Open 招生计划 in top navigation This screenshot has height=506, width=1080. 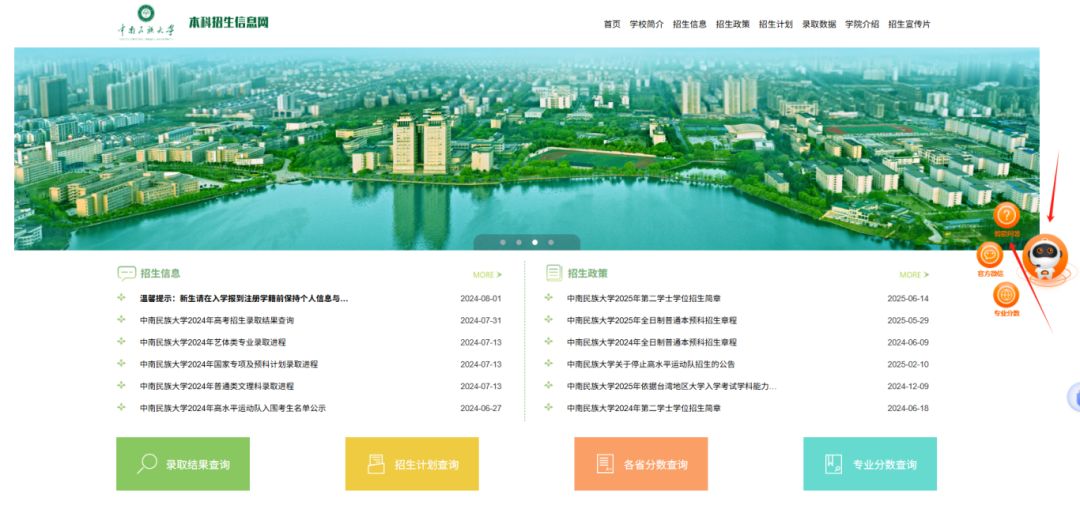(x=775, y=24)
